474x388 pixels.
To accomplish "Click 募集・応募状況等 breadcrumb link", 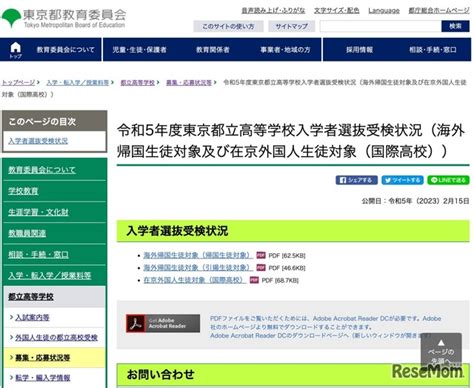I will [189, 82].
